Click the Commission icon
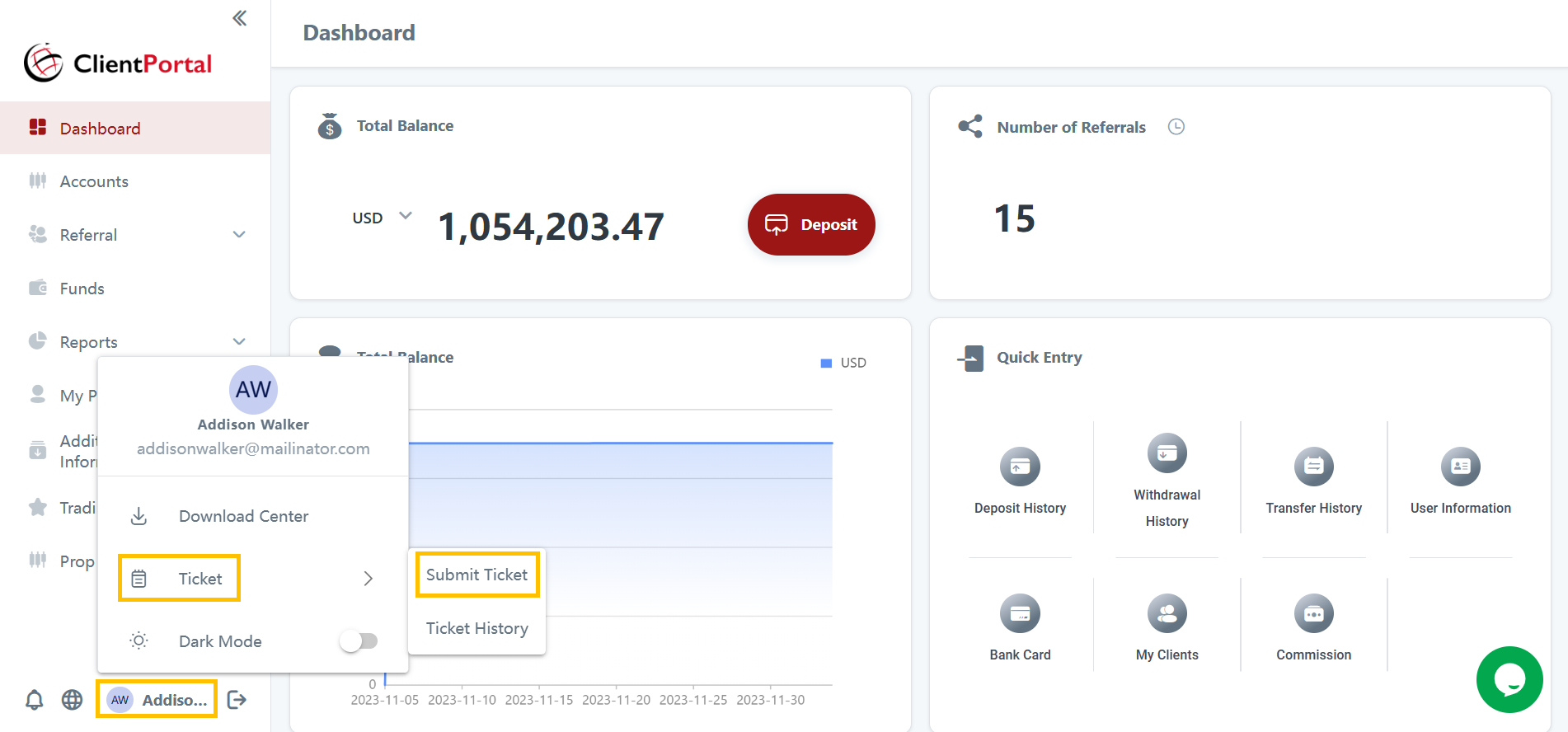This screenshot has width=1568, height=732. pos(1313,614)
